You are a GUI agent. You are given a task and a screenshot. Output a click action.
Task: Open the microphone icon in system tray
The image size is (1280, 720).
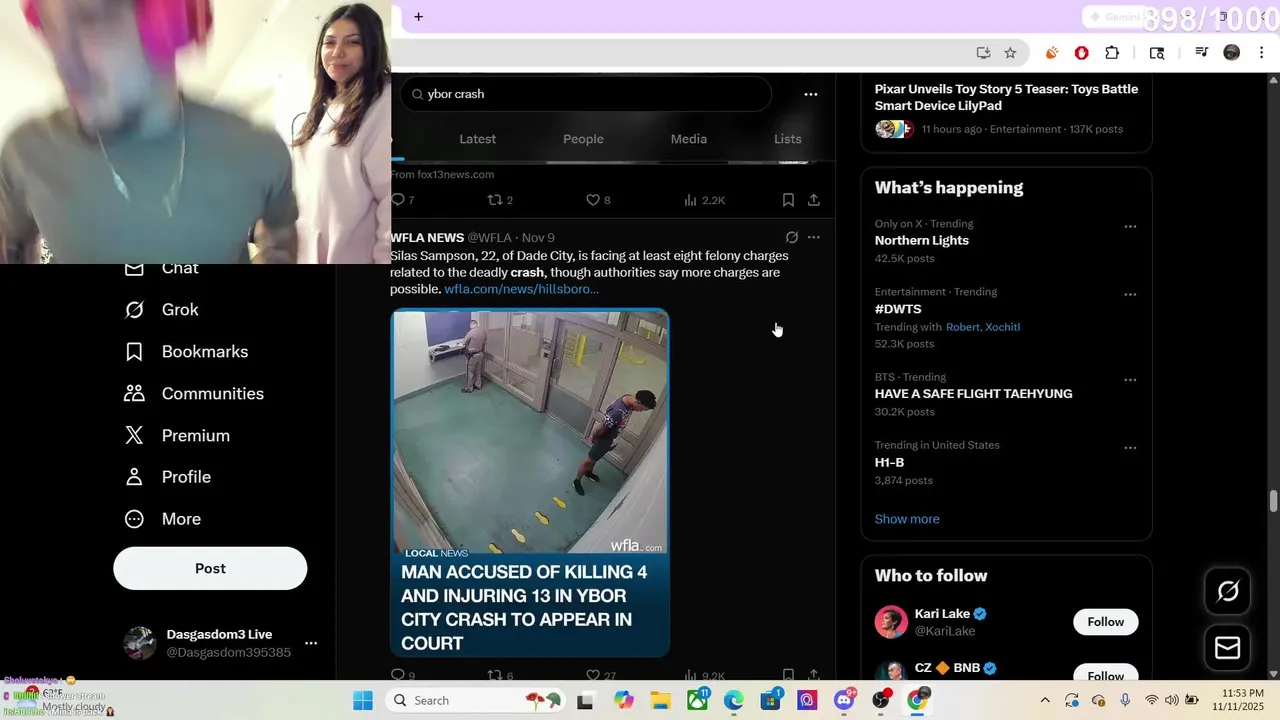pos(1125,700)
